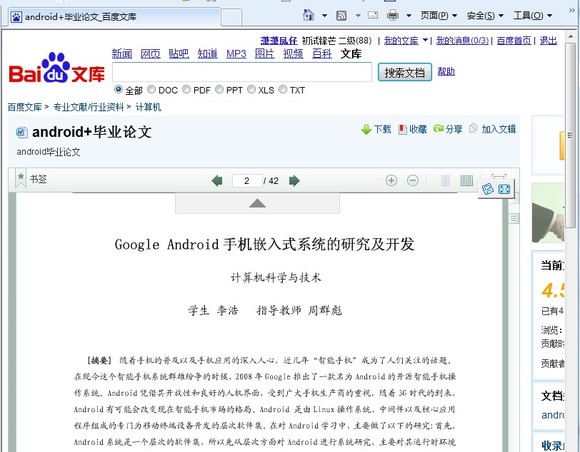This screenshot has width=580, height=452.
Task: Switch to the 百科 navigation tab
Action: click(x=322, y=54)
